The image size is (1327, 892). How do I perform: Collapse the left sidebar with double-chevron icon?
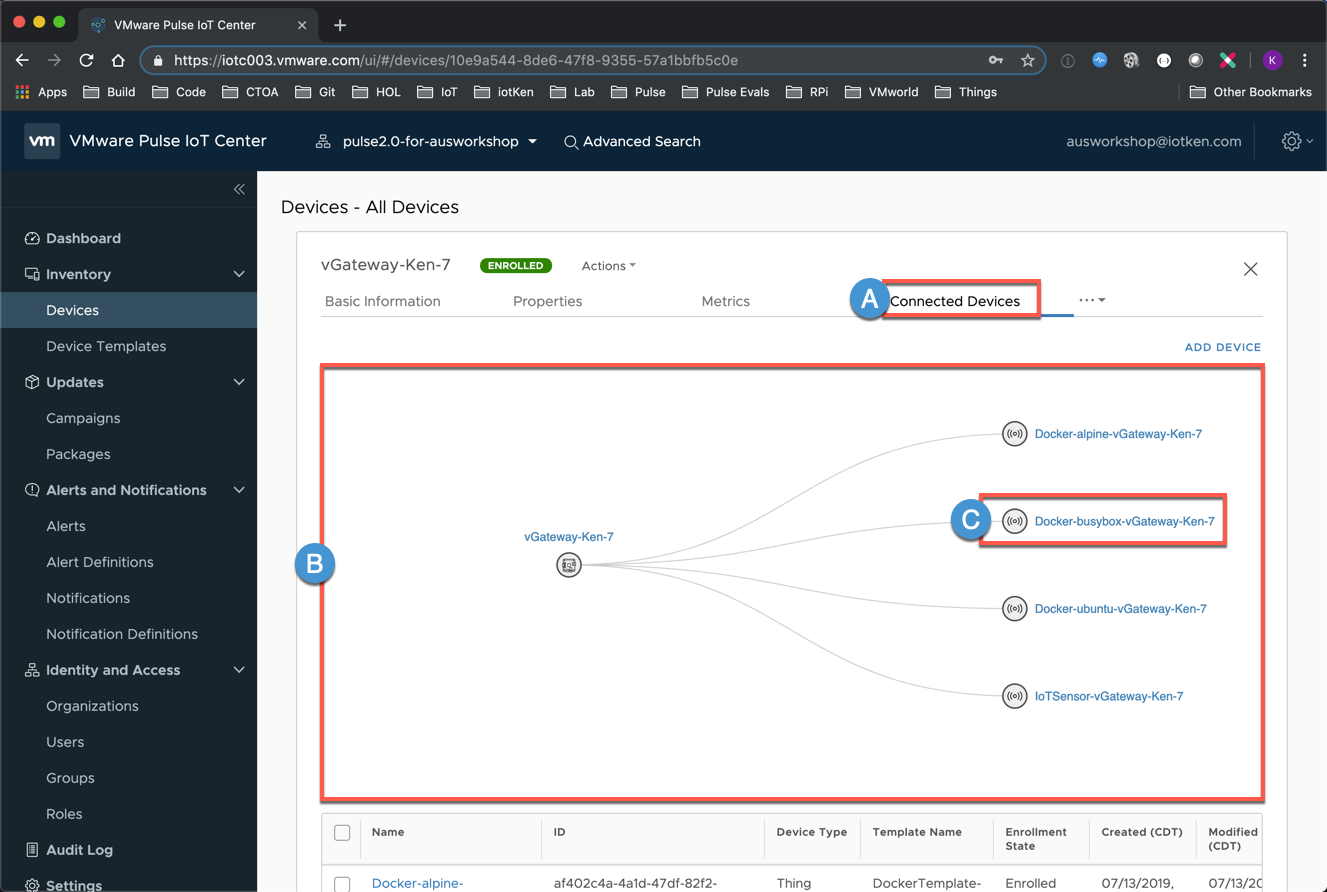tap(239, 189)
